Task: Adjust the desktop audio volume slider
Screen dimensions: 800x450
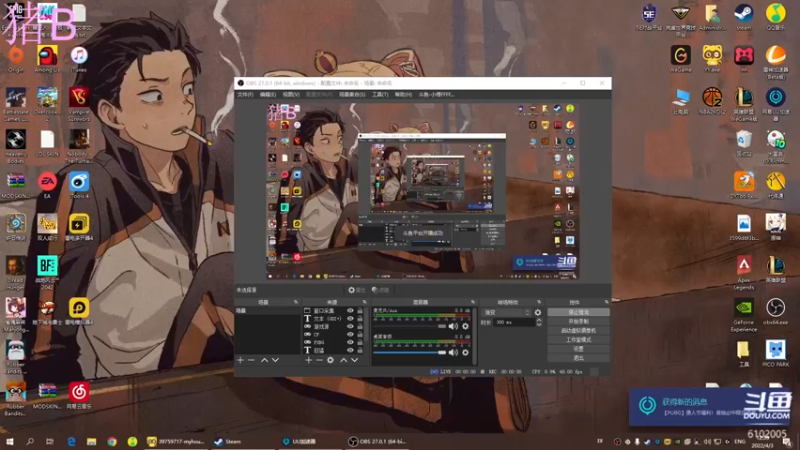Action: pos(410,353)
